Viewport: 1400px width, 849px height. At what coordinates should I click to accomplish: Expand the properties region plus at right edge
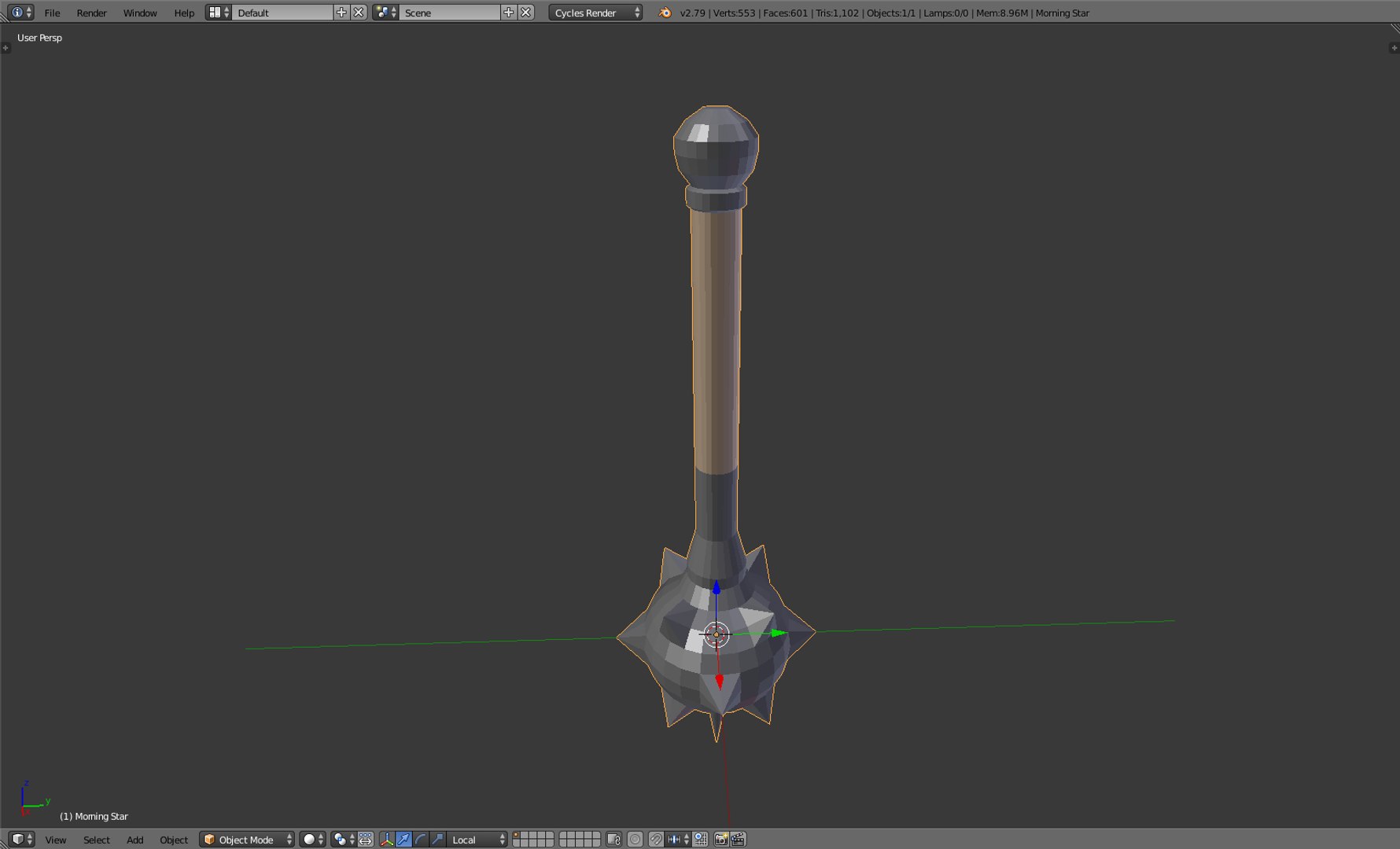point(1394,48)
